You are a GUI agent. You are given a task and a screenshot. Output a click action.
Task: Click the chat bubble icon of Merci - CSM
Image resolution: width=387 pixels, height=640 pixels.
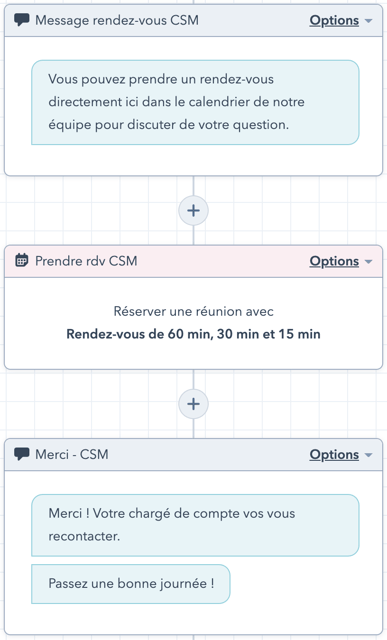point(22,453)
